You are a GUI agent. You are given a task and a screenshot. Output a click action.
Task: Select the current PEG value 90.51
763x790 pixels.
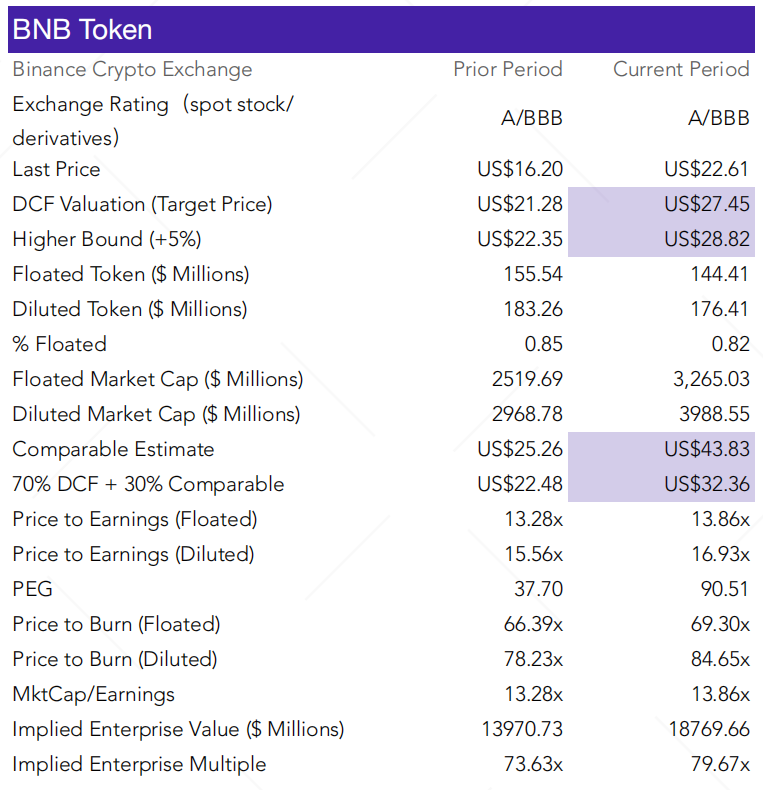[x=725, y=589]
